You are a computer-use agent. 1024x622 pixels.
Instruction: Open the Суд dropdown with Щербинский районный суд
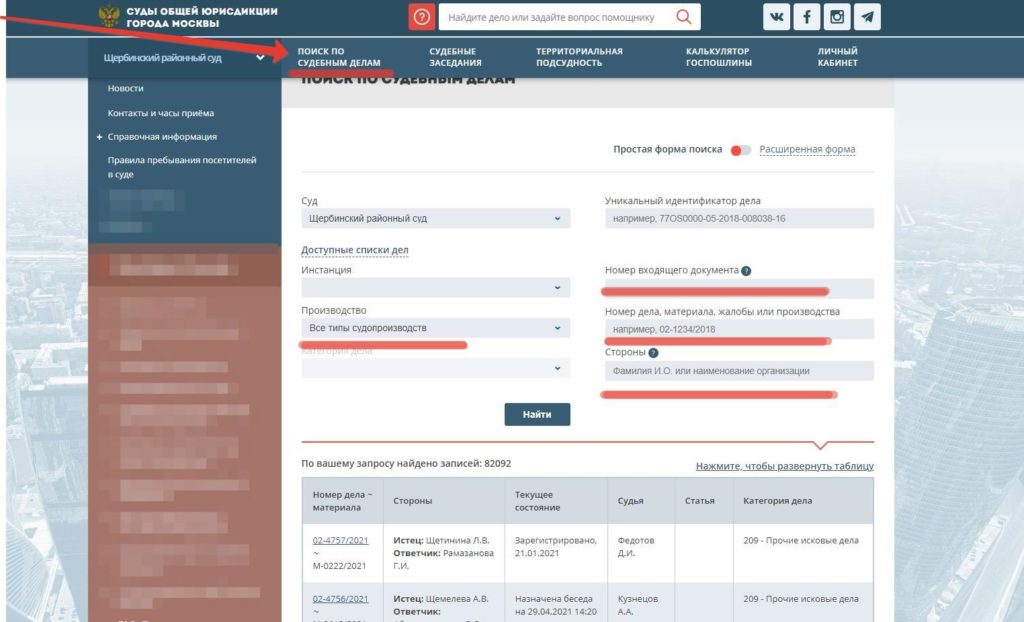[436, 218]
